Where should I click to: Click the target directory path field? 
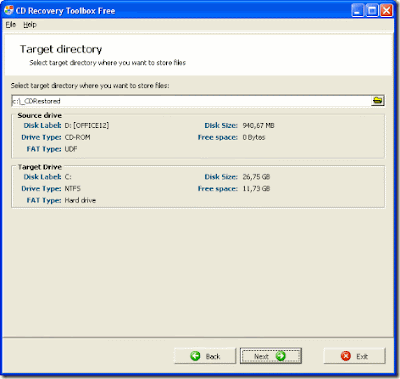[x=191, y=101]
